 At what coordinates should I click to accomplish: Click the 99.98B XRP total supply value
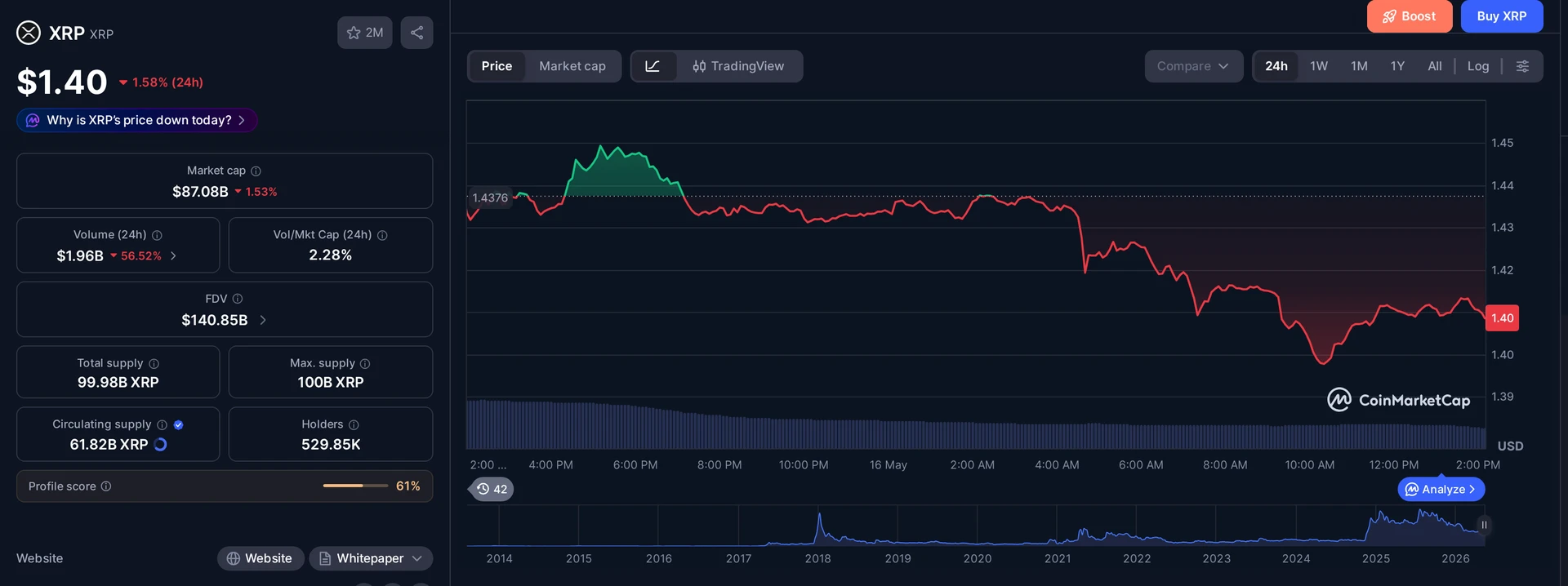(118, 382)
